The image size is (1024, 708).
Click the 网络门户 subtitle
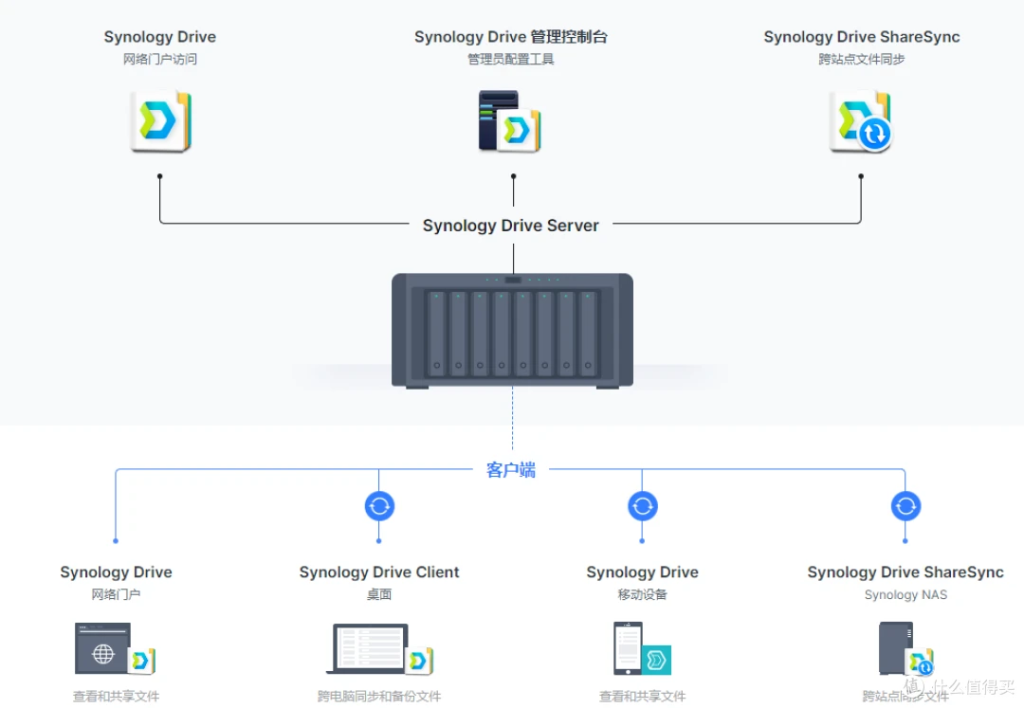click(x=116, y=594)
